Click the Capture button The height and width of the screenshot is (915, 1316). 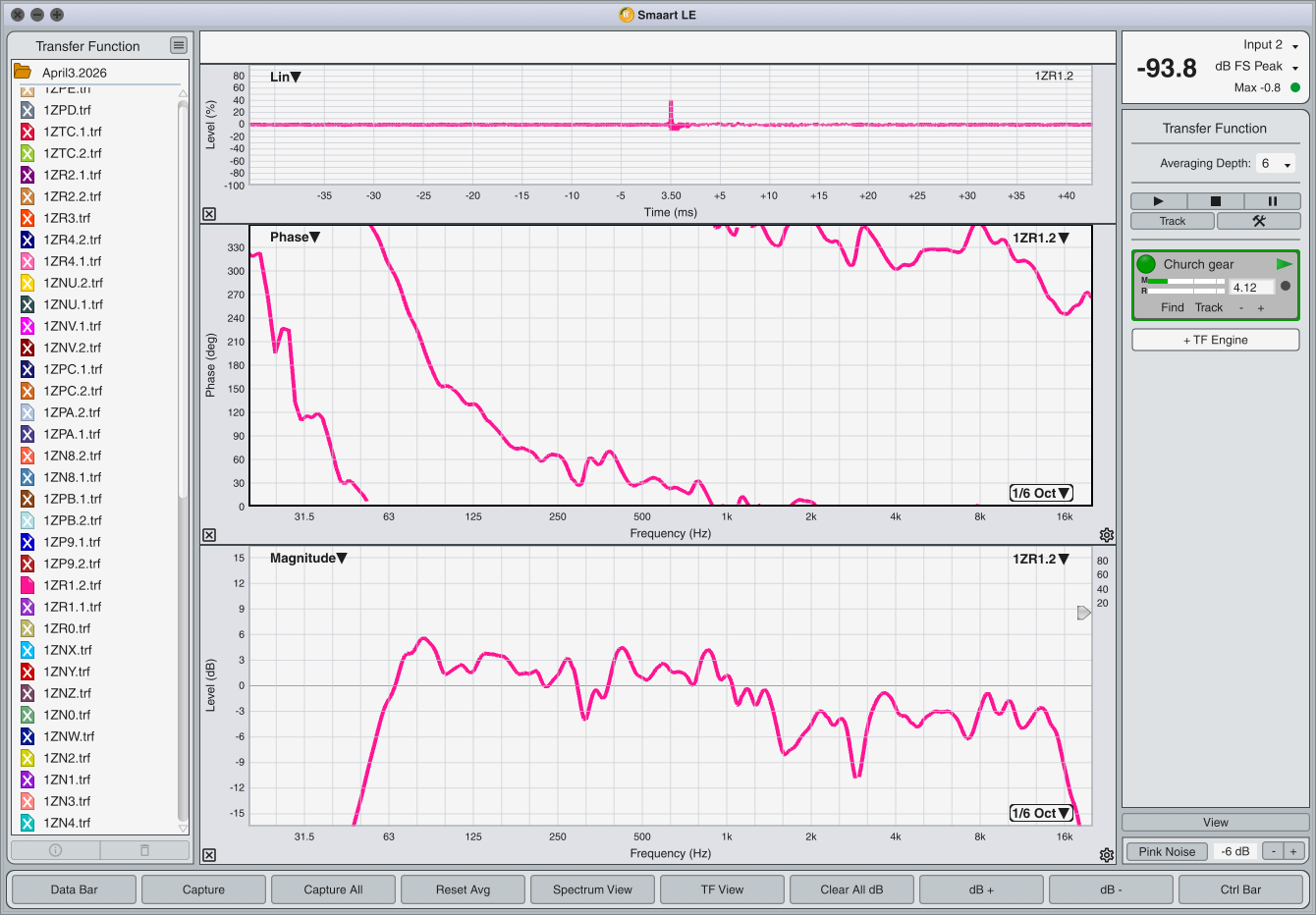pyautogui.click(x=204, y=889)
